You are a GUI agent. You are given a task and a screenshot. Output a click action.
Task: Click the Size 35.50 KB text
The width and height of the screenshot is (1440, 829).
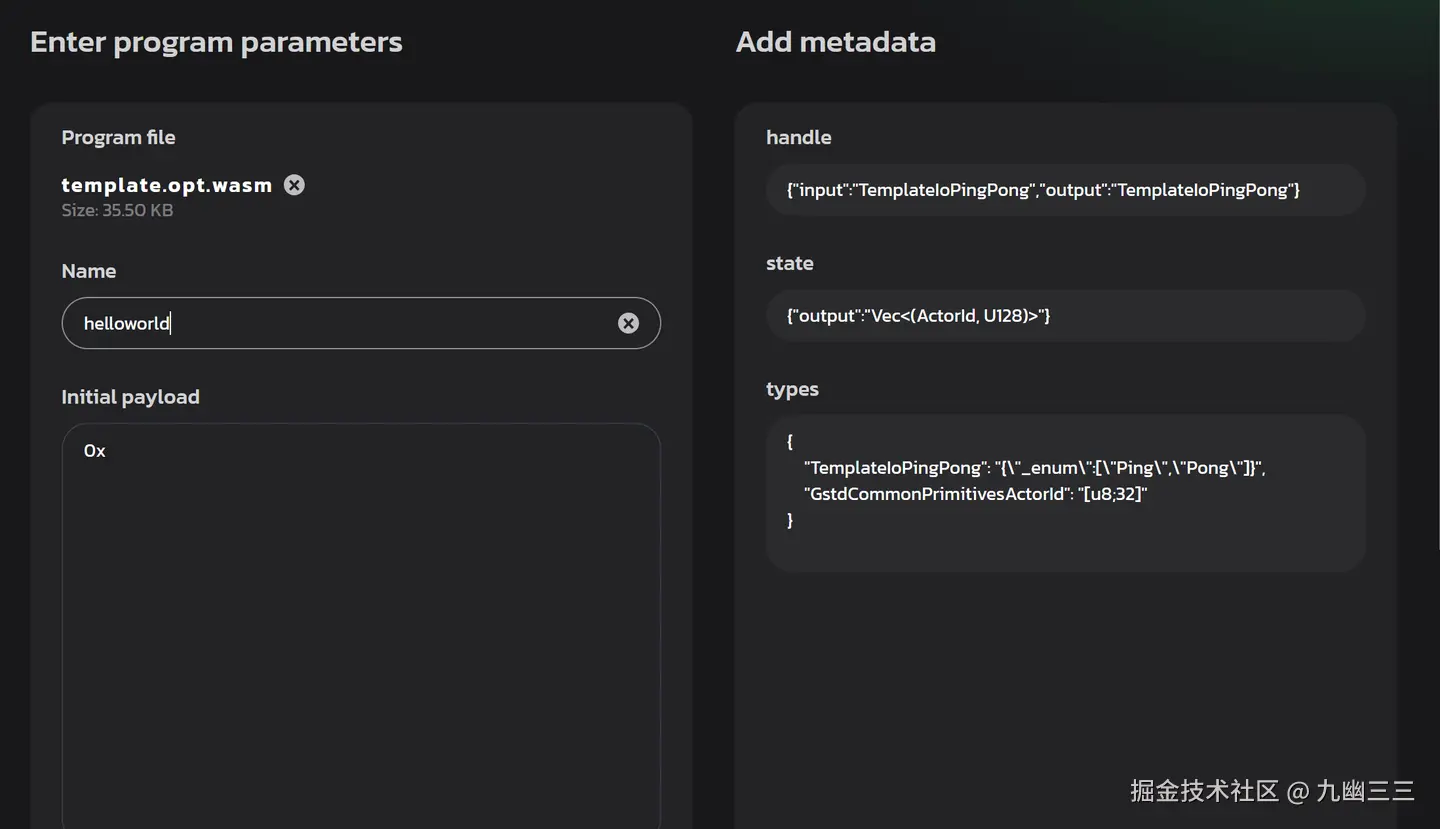click(x=117, y=211)
